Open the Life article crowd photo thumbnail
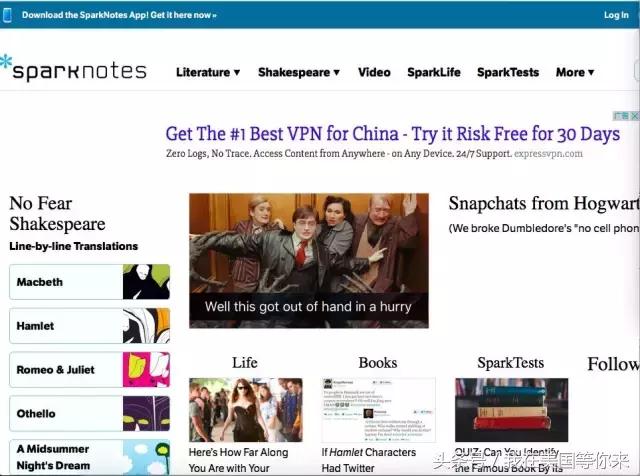 point(246,410)
